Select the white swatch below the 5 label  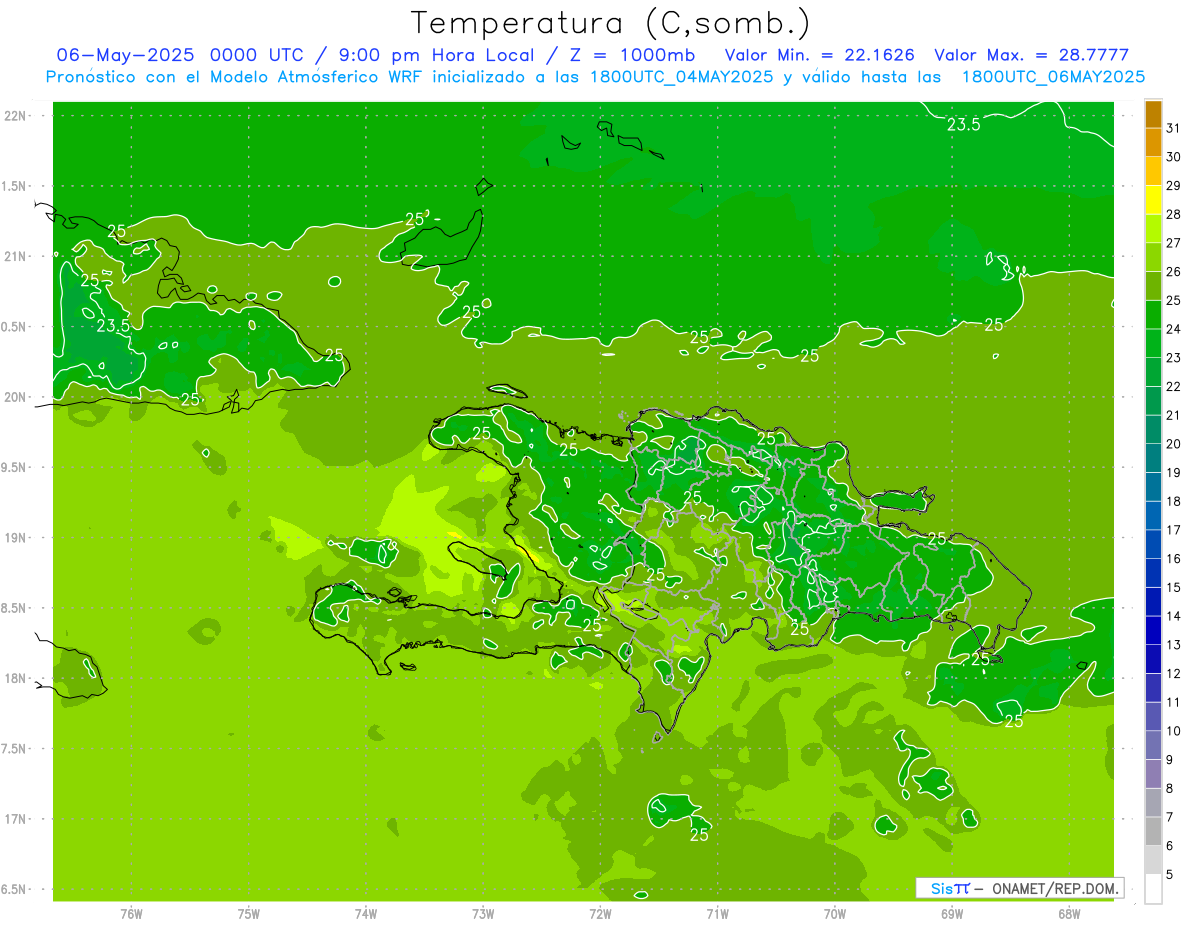click(x=1153, y=889)
